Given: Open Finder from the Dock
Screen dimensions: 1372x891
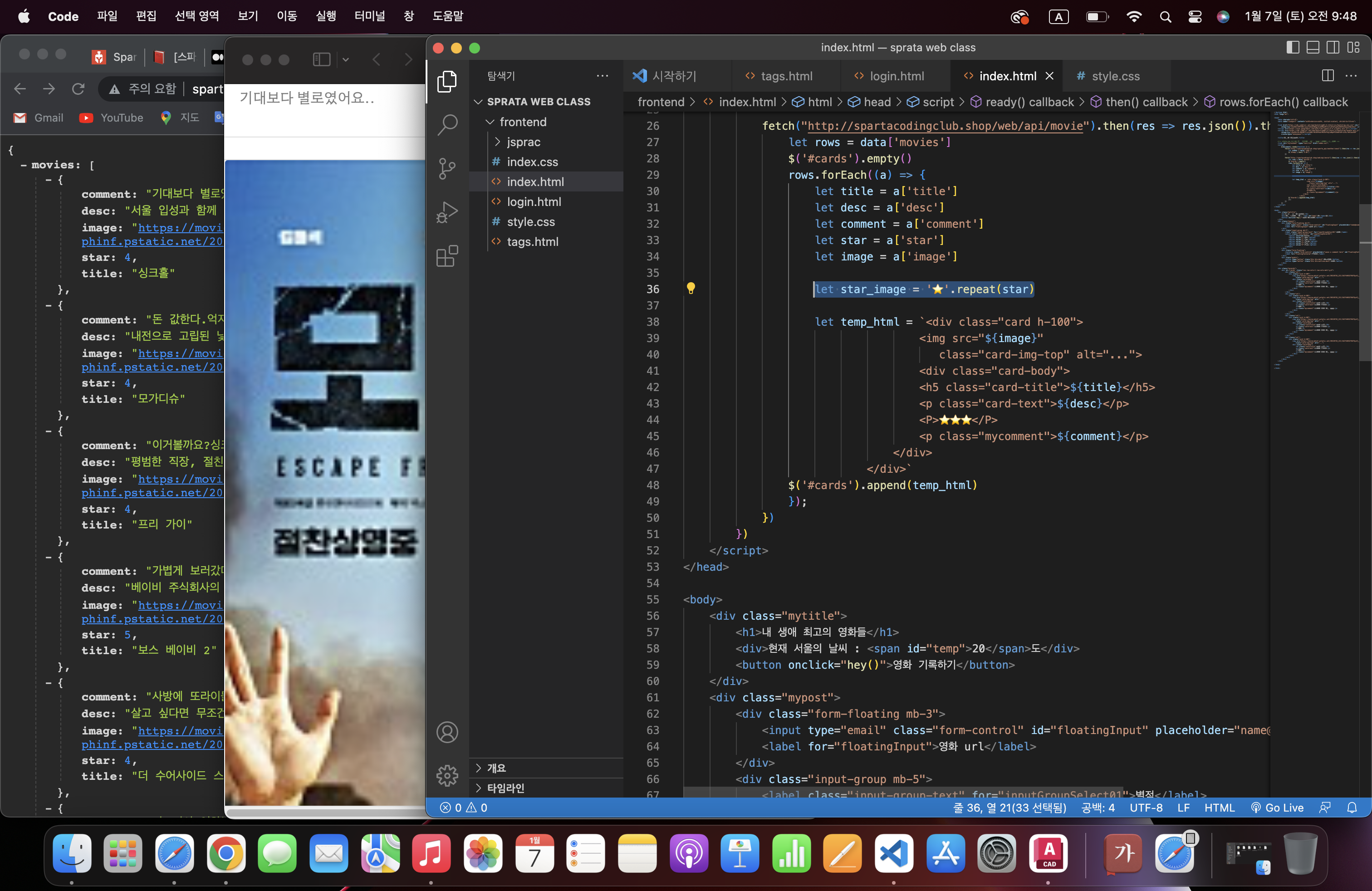Looking at the screenshot, I should [72, 853].
